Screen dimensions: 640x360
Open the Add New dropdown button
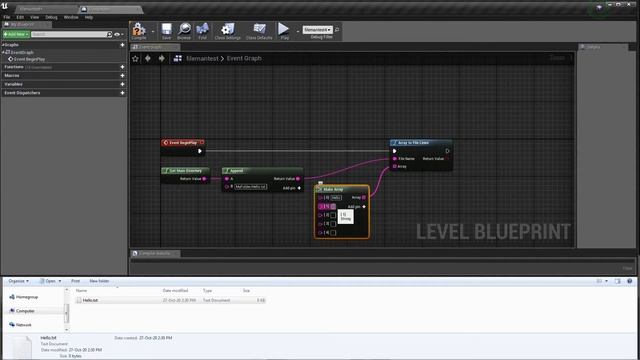tap(16, 34)
